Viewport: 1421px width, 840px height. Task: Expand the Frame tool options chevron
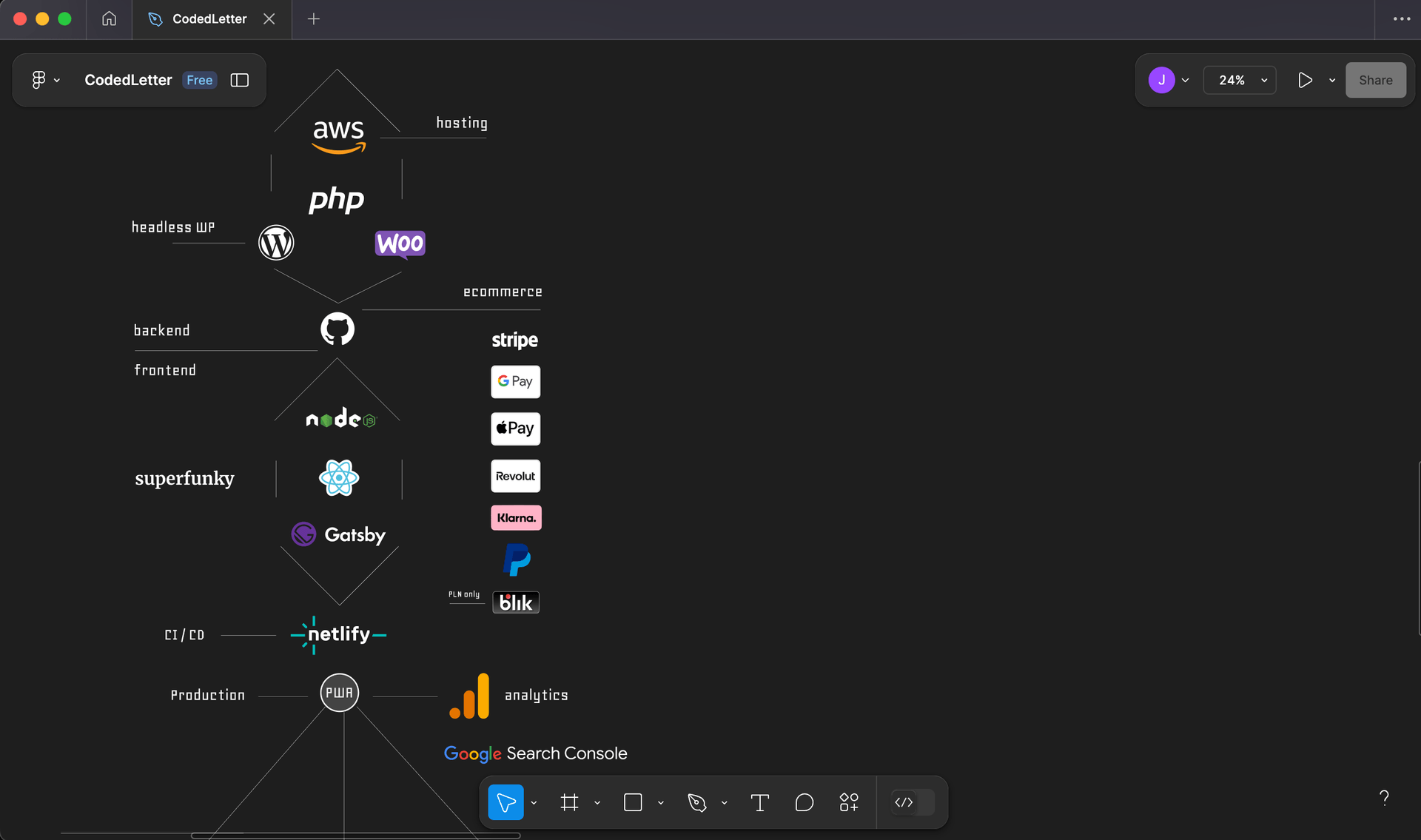coord(597,802)
